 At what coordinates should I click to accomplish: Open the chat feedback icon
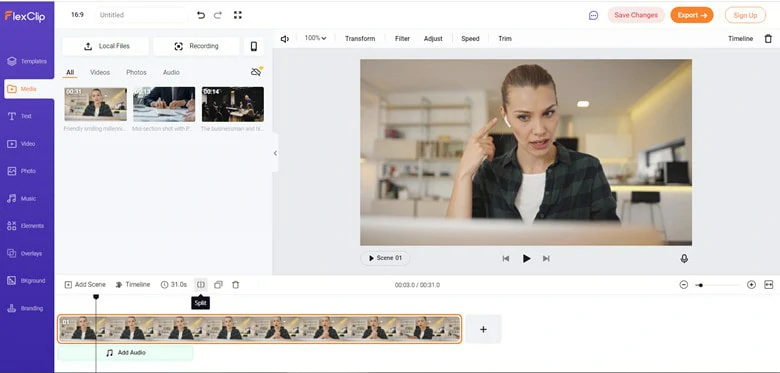[x=593, y=15]
